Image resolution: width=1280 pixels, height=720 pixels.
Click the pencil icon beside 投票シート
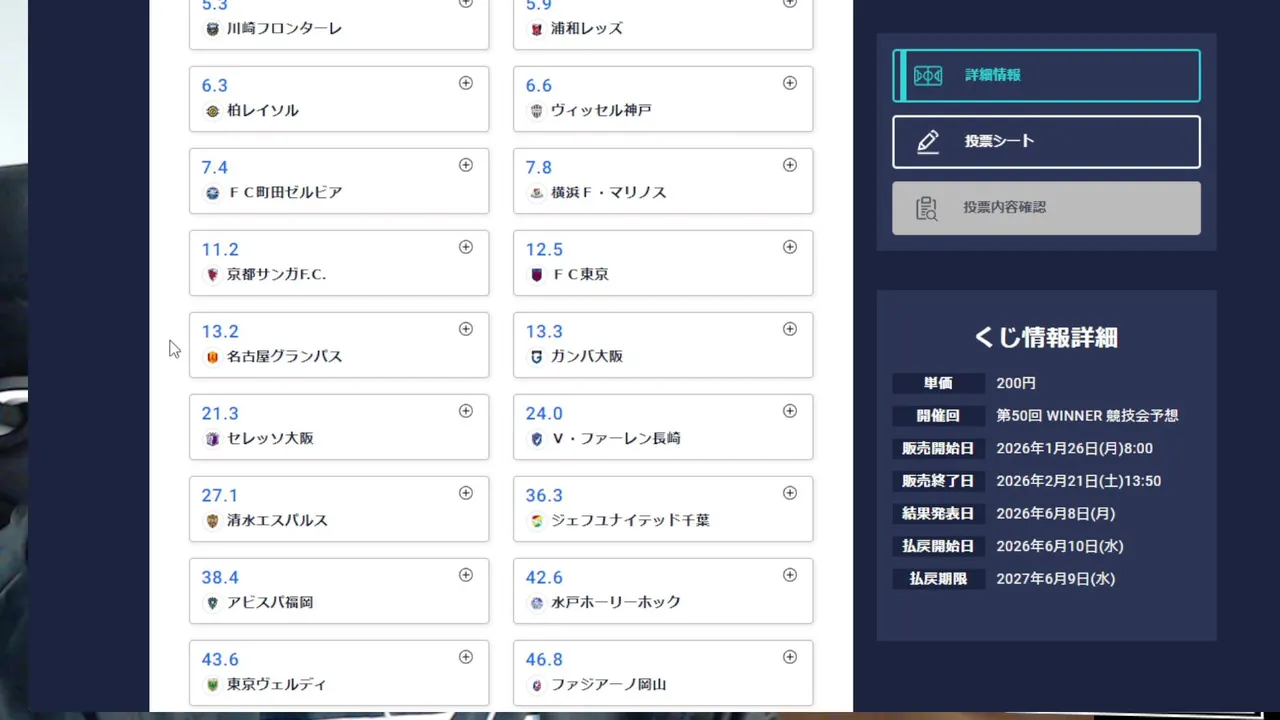coord(928,141)
